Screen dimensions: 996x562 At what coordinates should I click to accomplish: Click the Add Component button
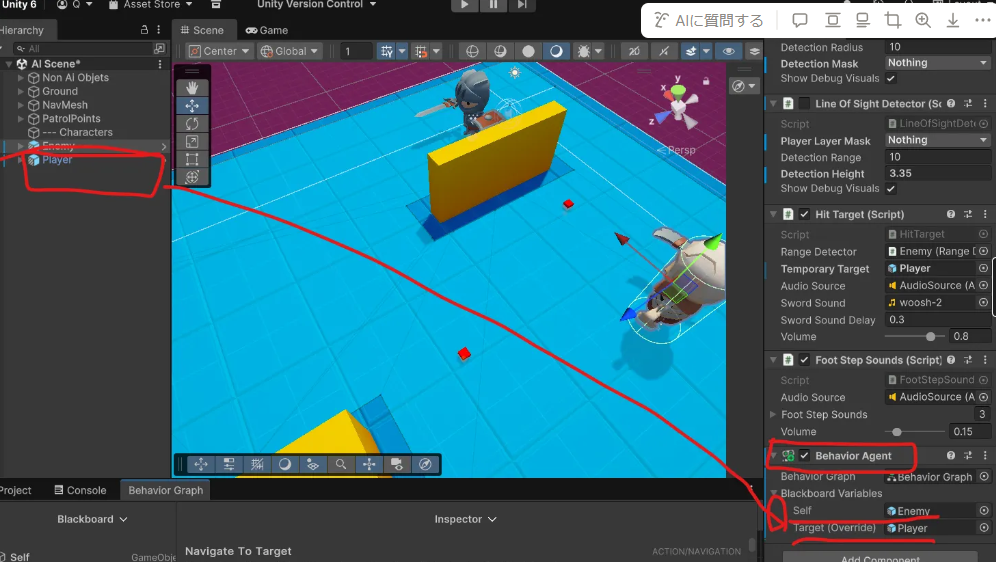(879, 556)
